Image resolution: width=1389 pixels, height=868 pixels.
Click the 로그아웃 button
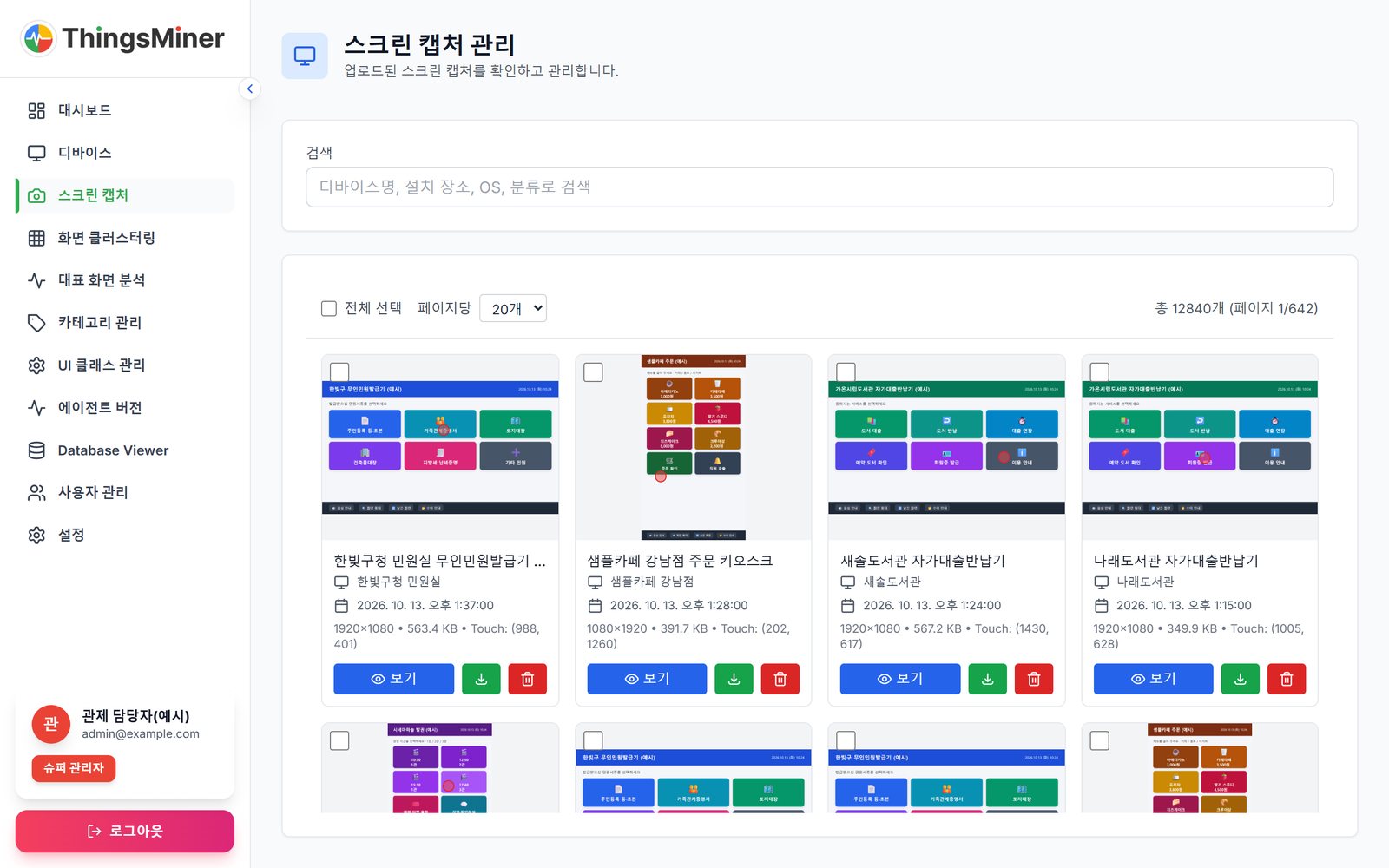point(125,832)
